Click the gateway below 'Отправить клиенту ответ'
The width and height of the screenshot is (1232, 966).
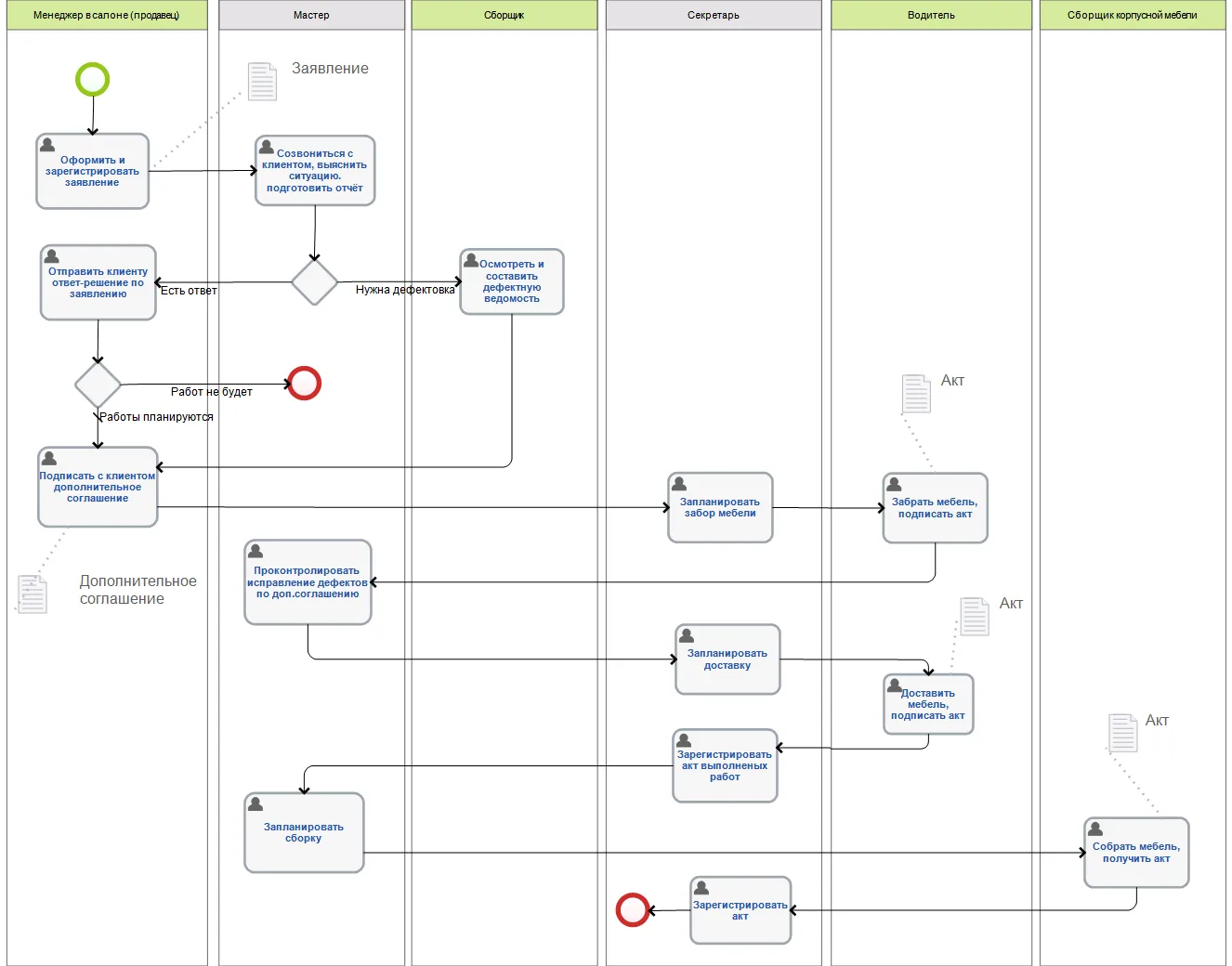[x=98, y=385]
